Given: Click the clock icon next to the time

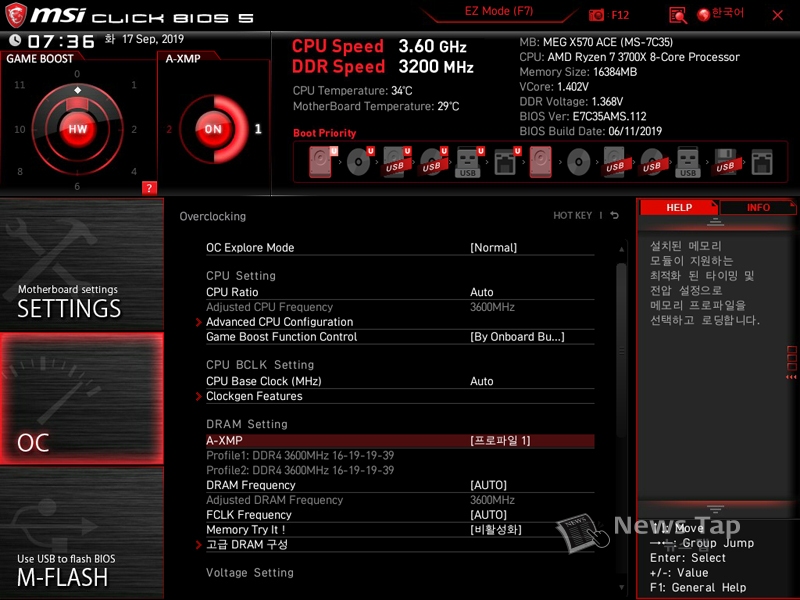Looking at the screenshot, I should pos(14,41).
